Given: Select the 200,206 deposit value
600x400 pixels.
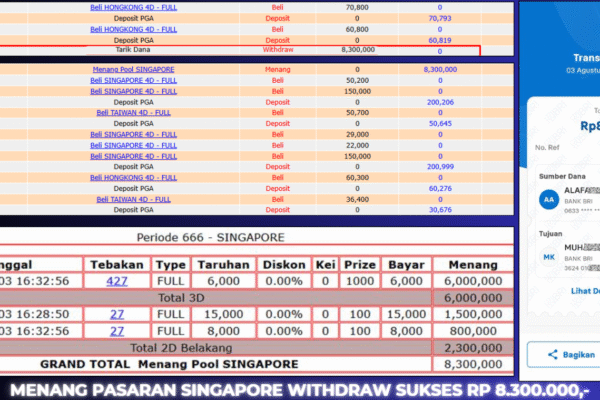Looking at the screenshot, I should pos(440,102).
